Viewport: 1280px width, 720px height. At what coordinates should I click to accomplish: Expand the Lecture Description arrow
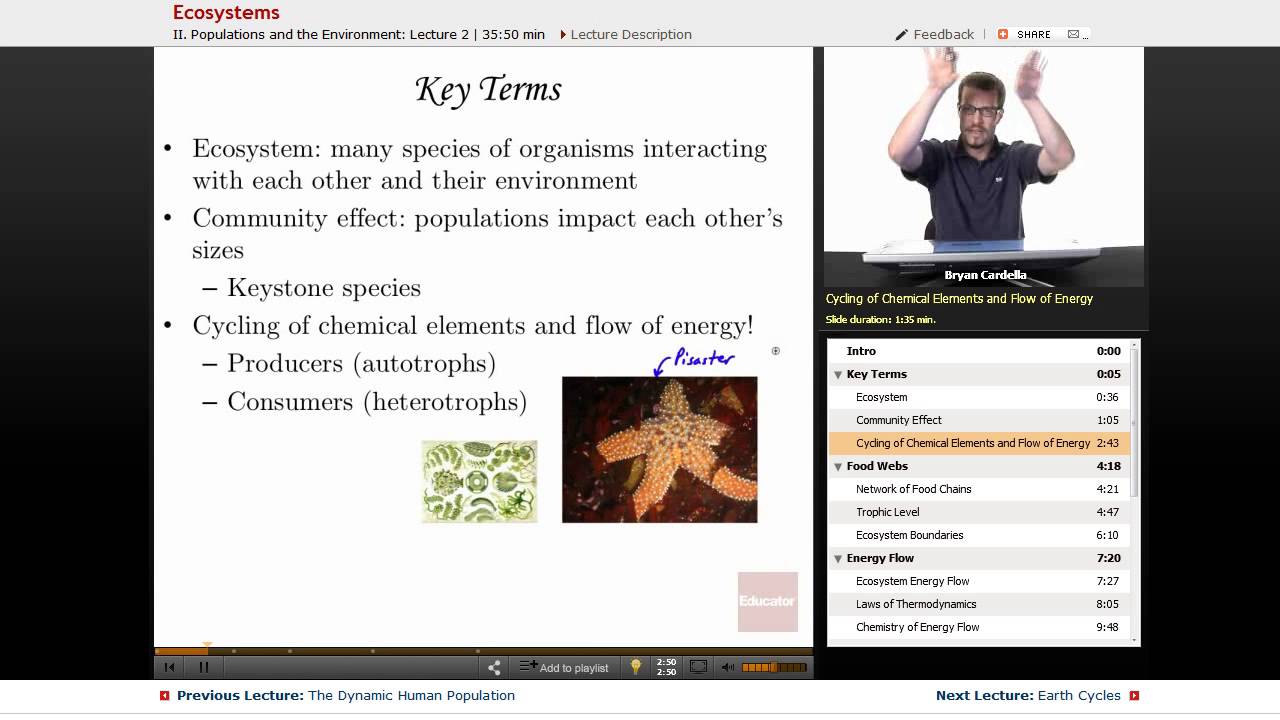coord(563,34)
